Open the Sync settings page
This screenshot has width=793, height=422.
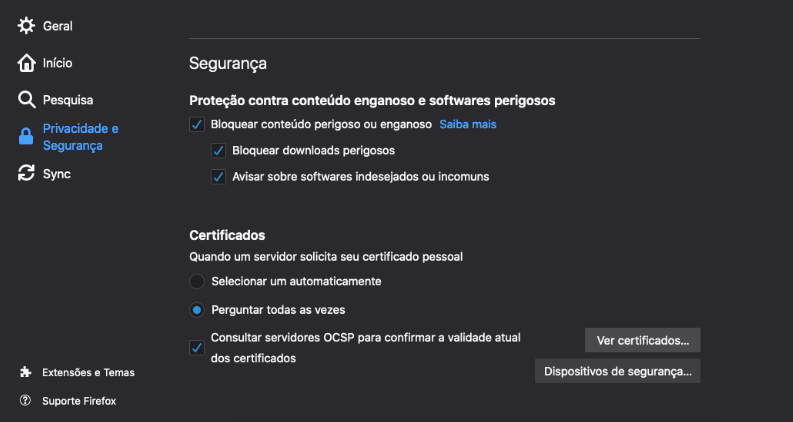point(56,174)
